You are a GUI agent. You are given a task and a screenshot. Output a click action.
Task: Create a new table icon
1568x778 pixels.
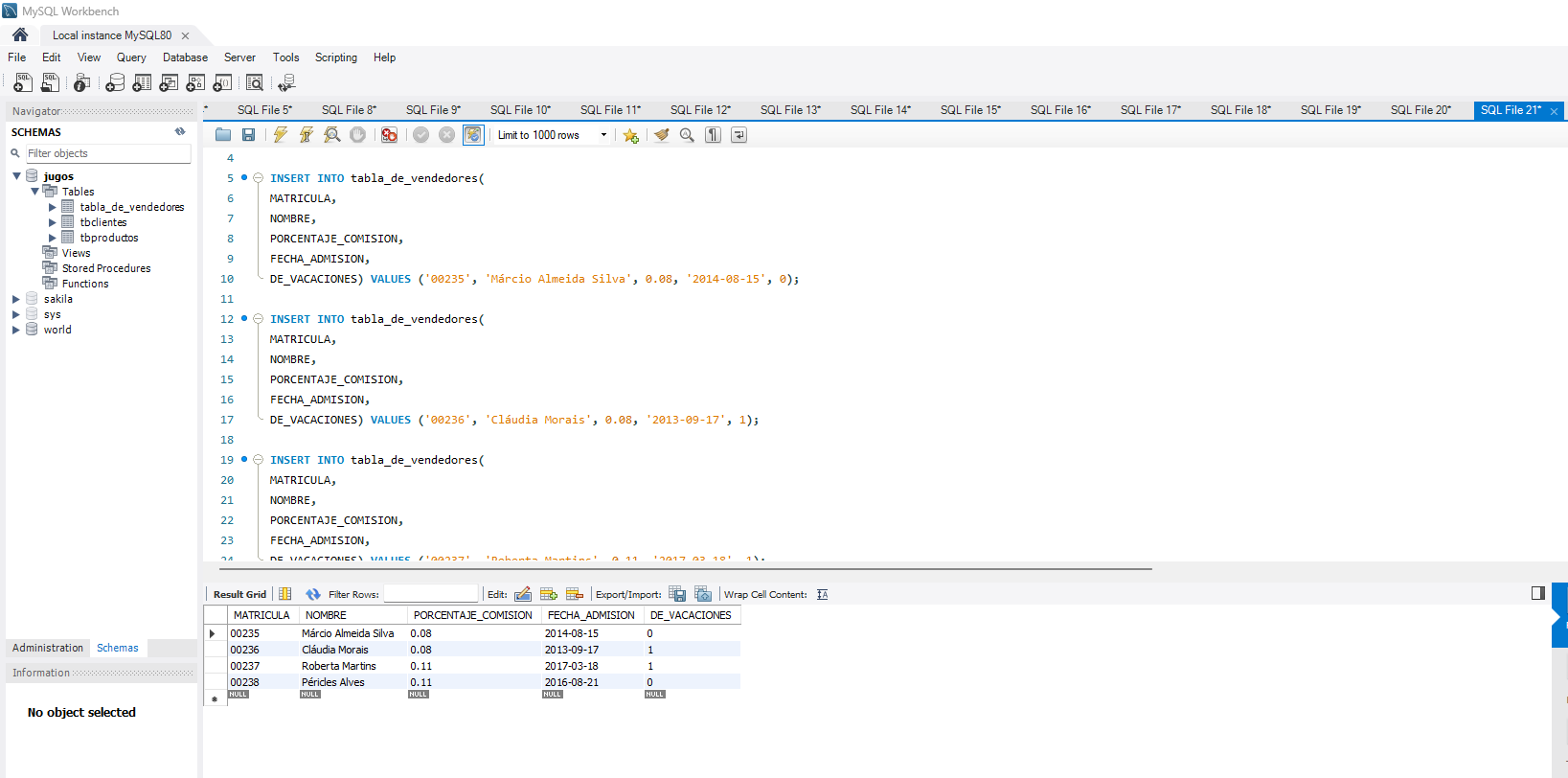click(x=142, y=83)
